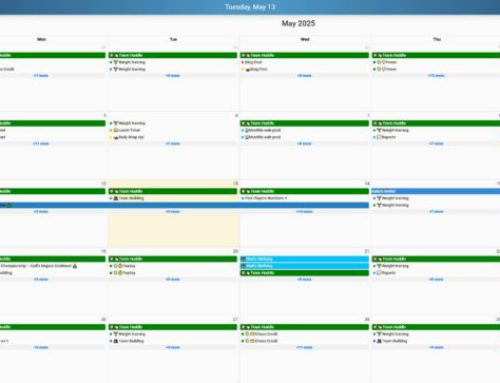Show more events link for Monday May 5
Screen dimensions: 500x383
coord(41,144)
